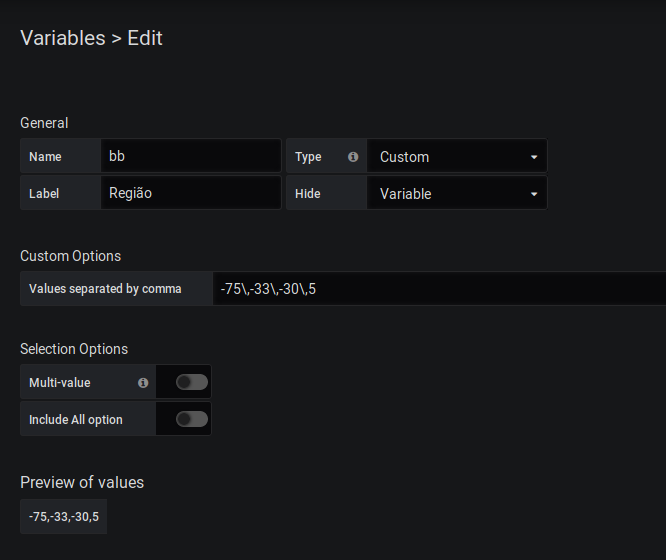The image size is (666, 560).
Task: Click the Variables > Edit heading
Action: click(91, 39)
